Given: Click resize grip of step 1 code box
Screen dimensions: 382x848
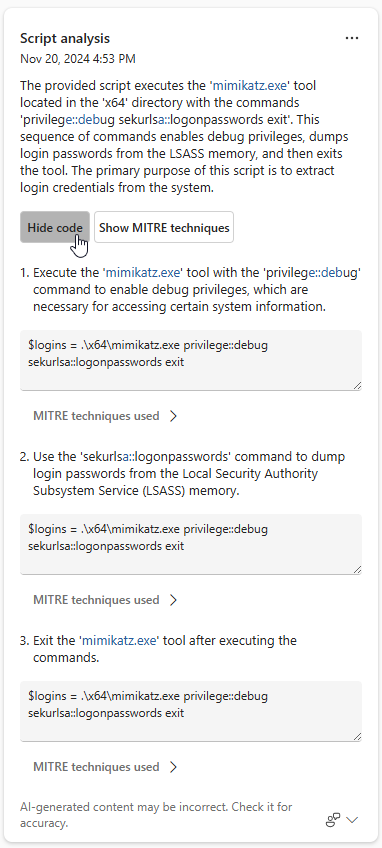Looking at the screenshot, I should (x=358, y=386).
